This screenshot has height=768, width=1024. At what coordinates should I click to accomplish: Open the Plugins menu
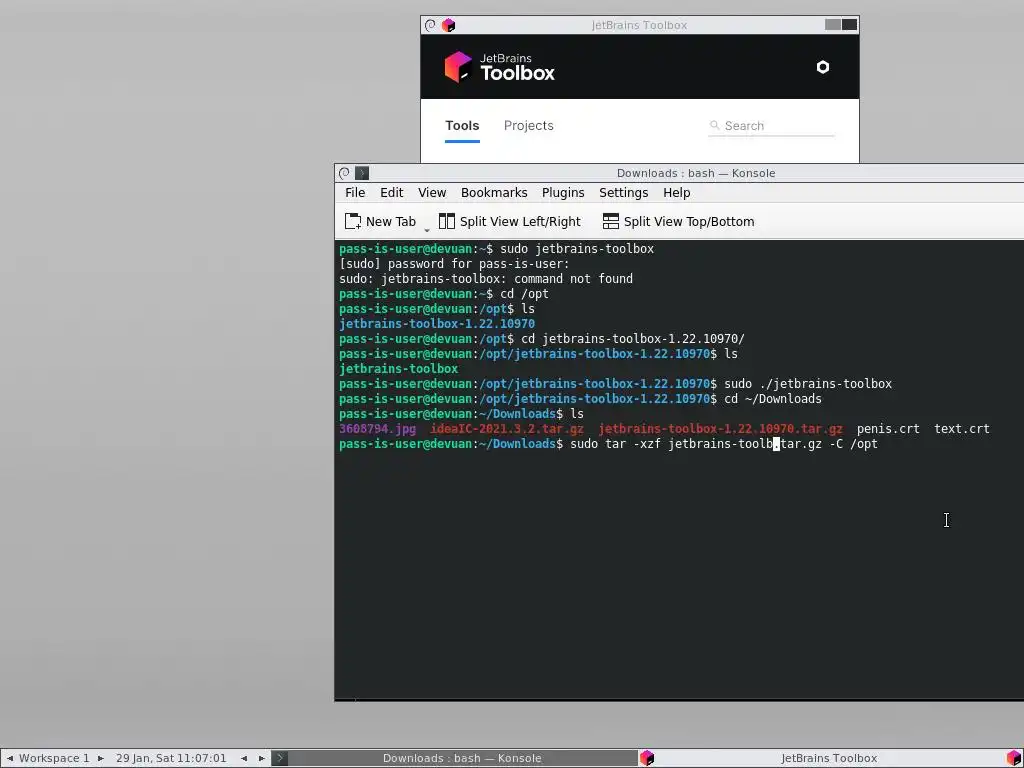563,193
